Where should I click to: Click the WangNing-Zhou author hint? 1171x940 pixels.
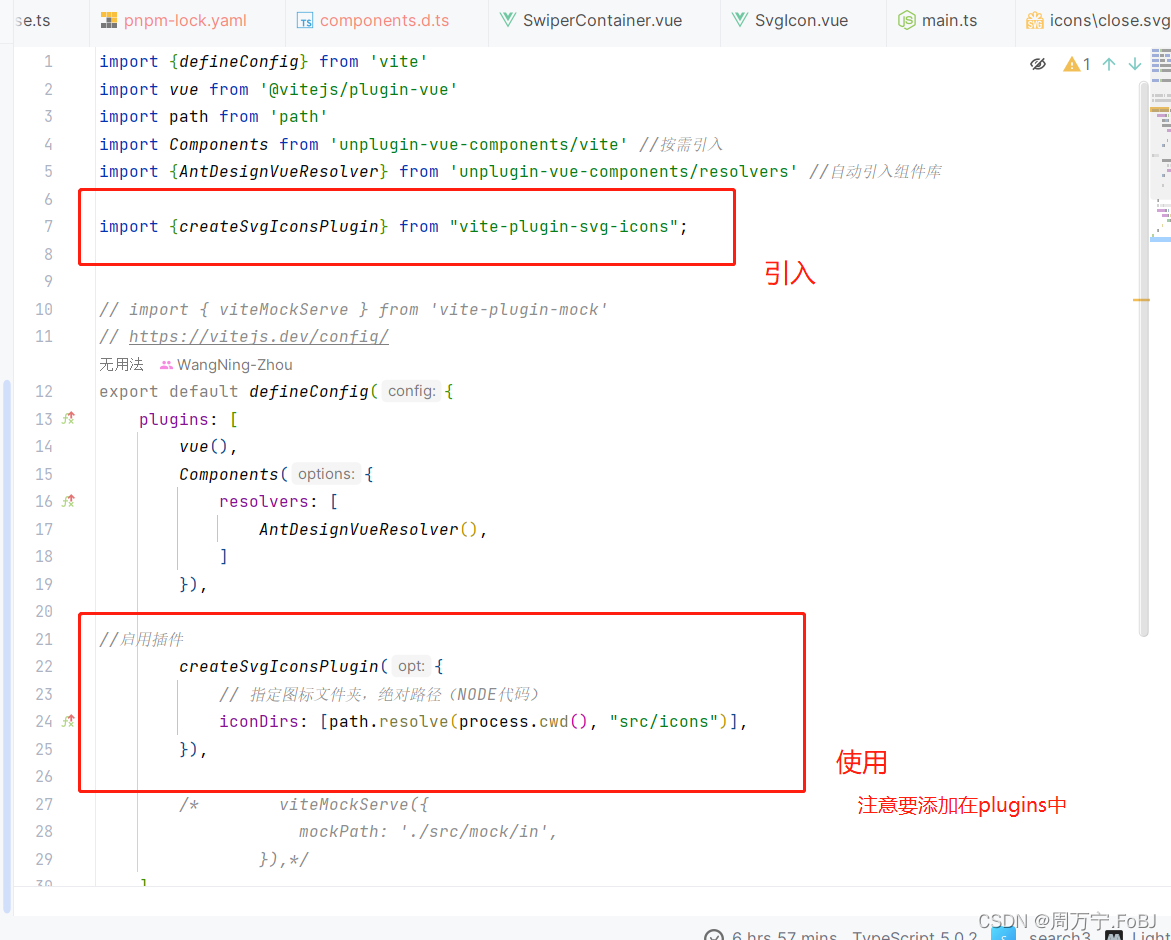(x=234, y=365)
